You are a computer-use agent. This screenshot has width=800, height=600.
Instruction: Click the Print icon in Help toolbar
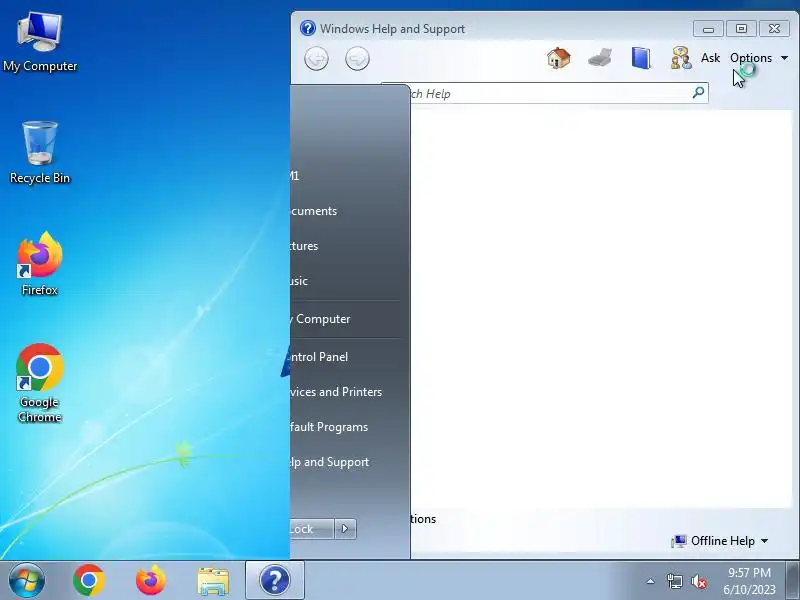600,58
